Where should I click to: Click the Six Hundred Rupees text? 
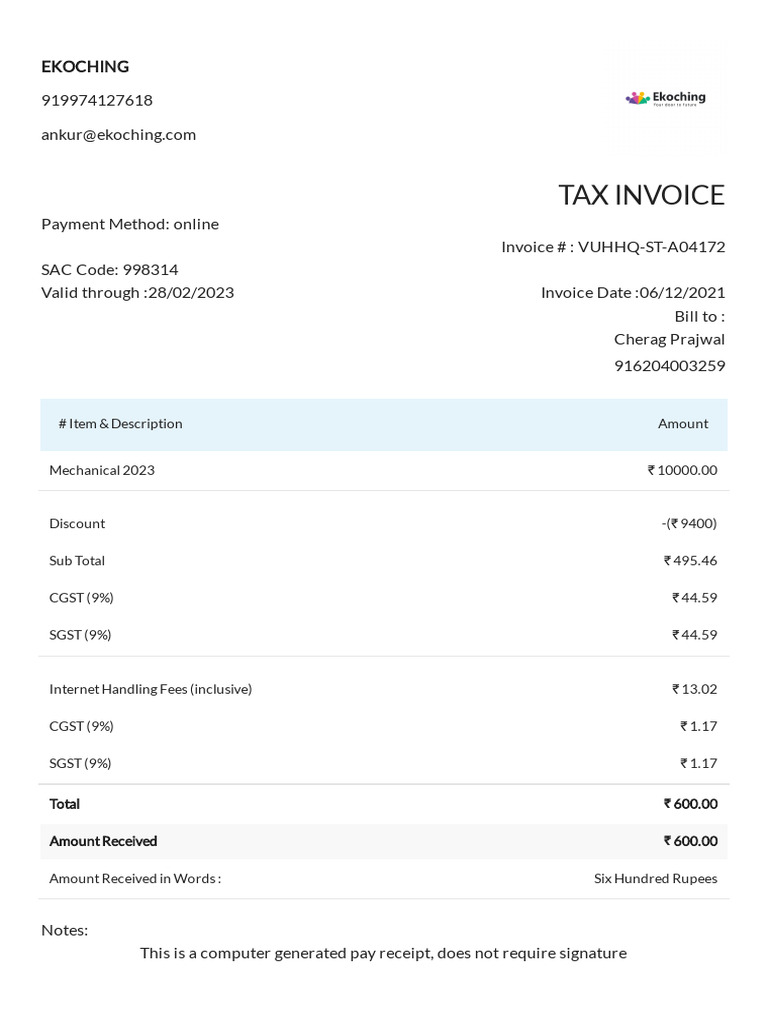click(655, 878)
